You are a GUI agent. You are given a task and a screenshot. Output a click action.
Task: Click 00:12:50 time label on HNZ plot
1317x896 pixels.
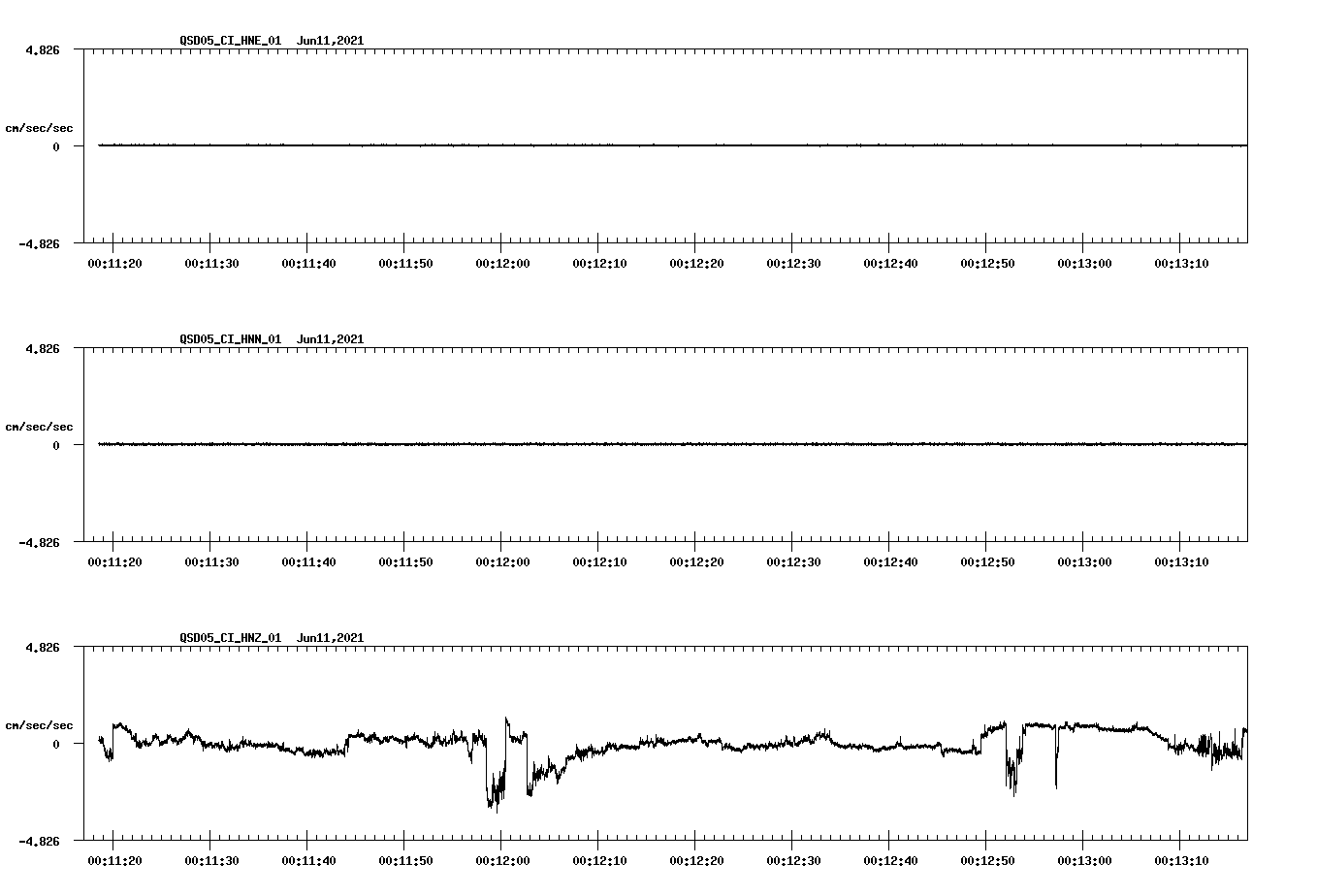(x=987, y=861)
